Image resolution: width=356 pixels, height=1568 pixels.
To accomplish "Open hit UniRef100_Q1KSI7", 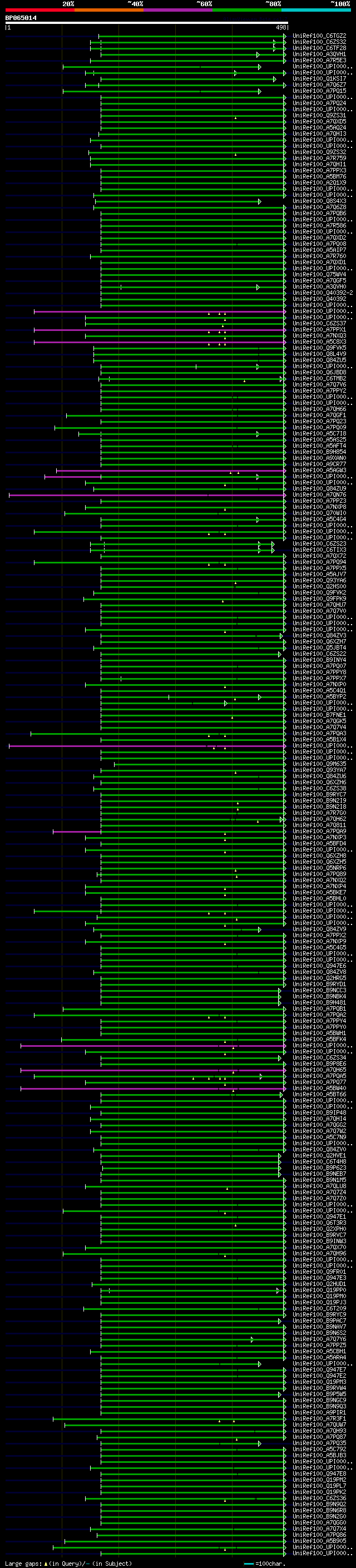I will point(319,78).
